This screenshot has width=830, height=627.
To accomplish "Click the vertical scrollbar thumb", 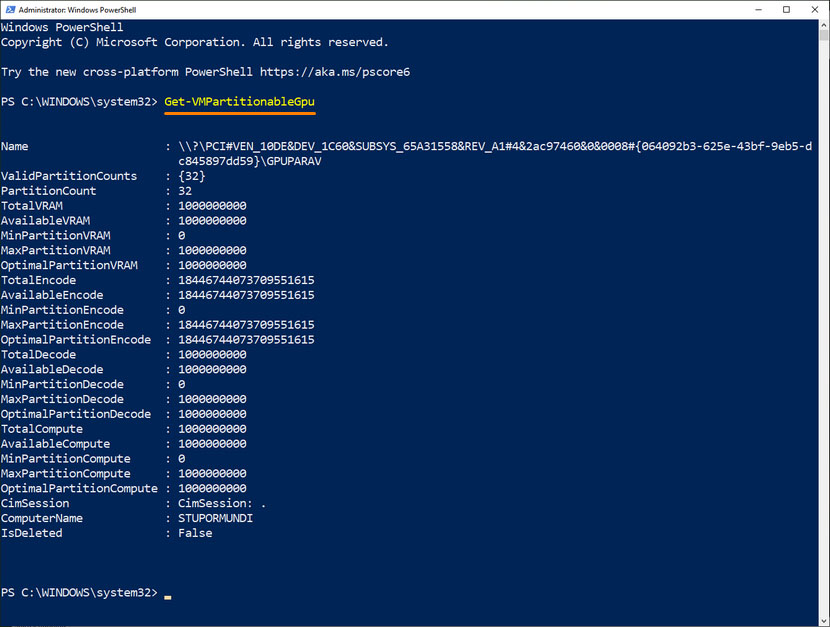I will [824, 35].
